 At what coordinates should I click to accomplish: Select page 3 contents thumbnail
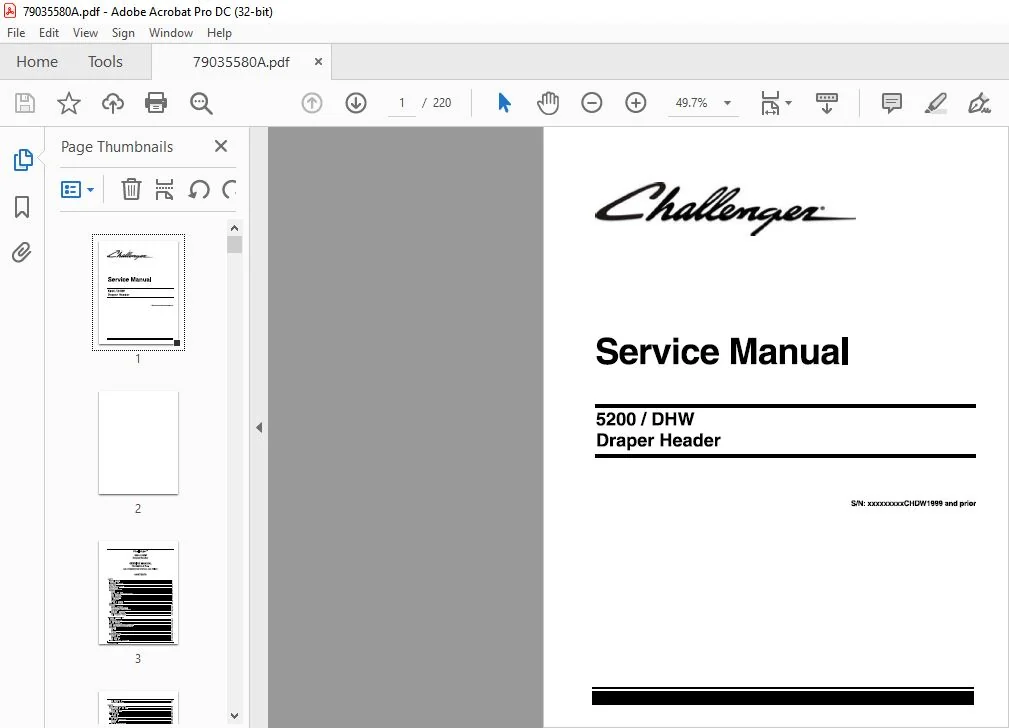point(138,593)
